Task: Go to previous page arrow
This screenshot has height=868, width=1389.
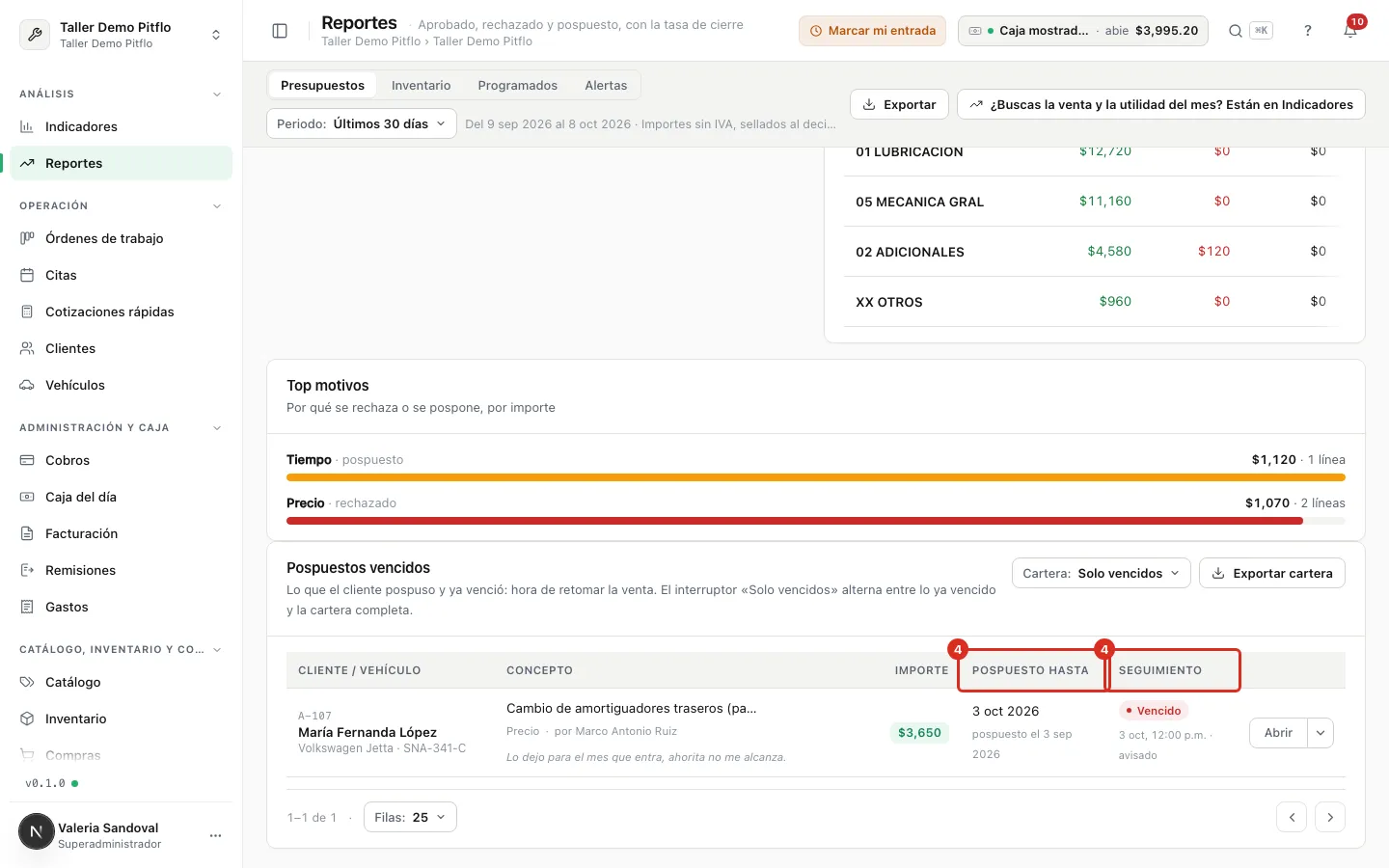Action: point(1292,817)
